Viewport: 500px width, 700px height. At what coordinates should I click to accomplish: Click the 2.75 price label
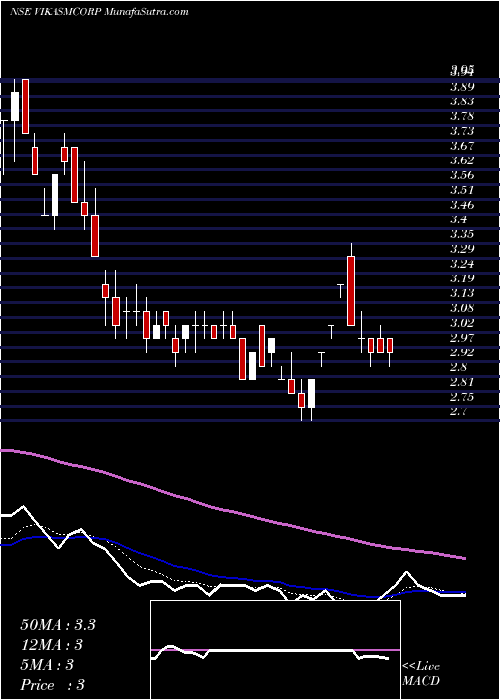(x=462, y=396)
